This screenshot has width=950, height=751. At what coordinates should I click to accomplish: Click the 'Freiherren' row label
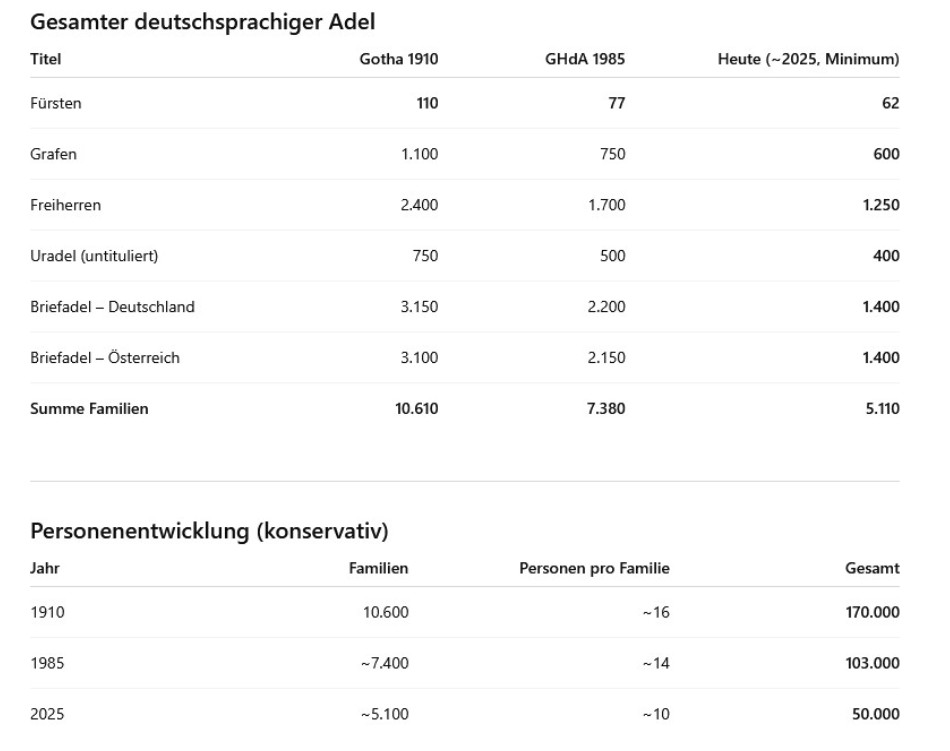65,205
